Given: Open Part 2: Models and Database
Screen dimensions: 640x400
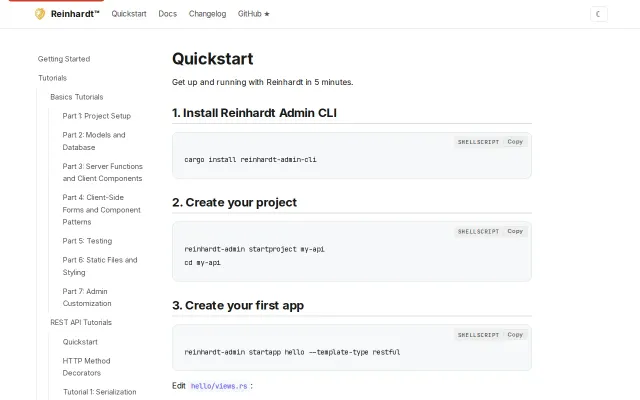Looking at the screenshot, I should (94, 141).
